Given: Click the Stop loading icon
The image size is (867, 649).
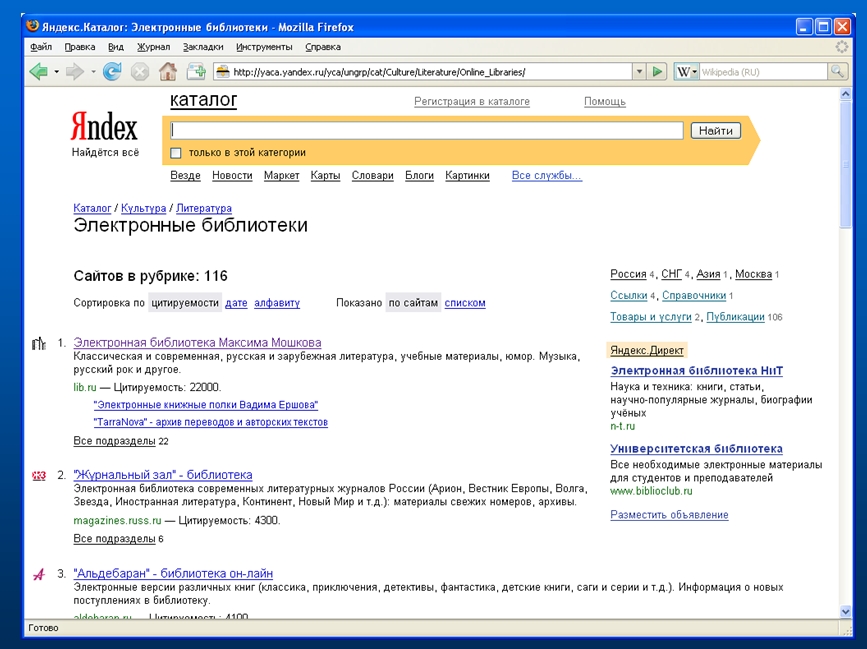Looking at the screenshot, I should point(140,72).
